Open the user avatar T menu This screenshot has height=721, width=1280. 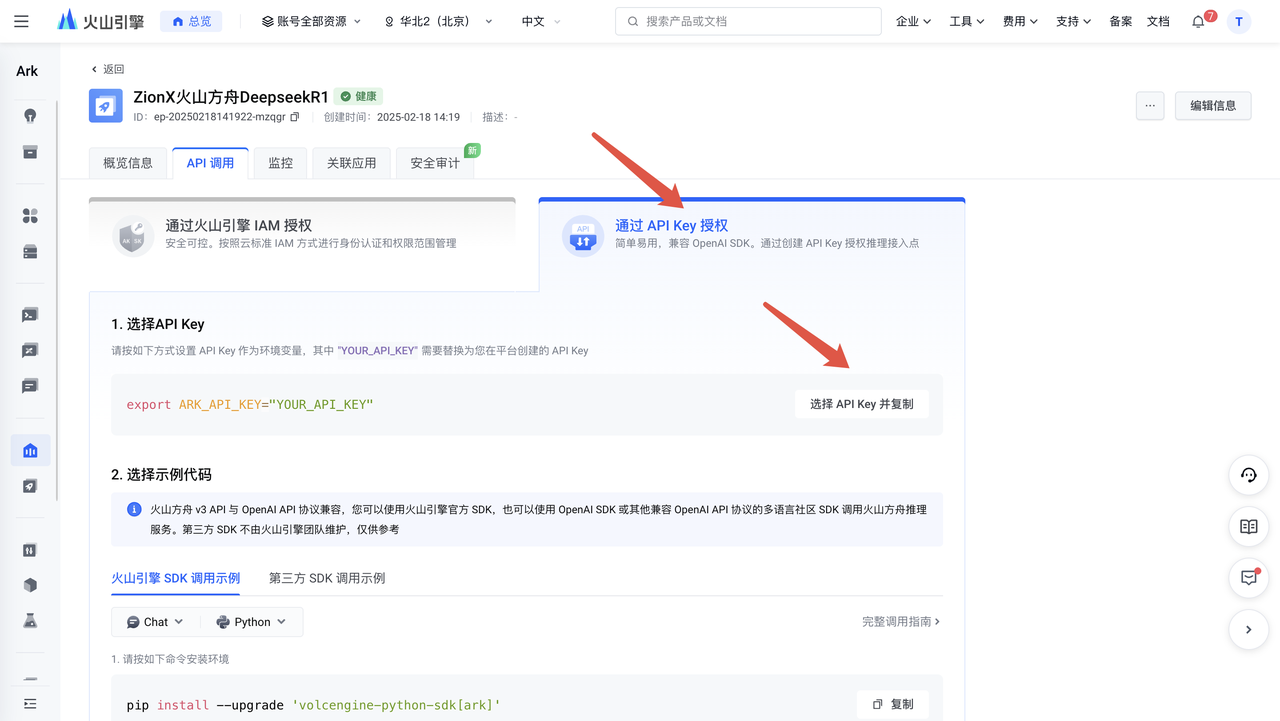(x=1239, y=21)
